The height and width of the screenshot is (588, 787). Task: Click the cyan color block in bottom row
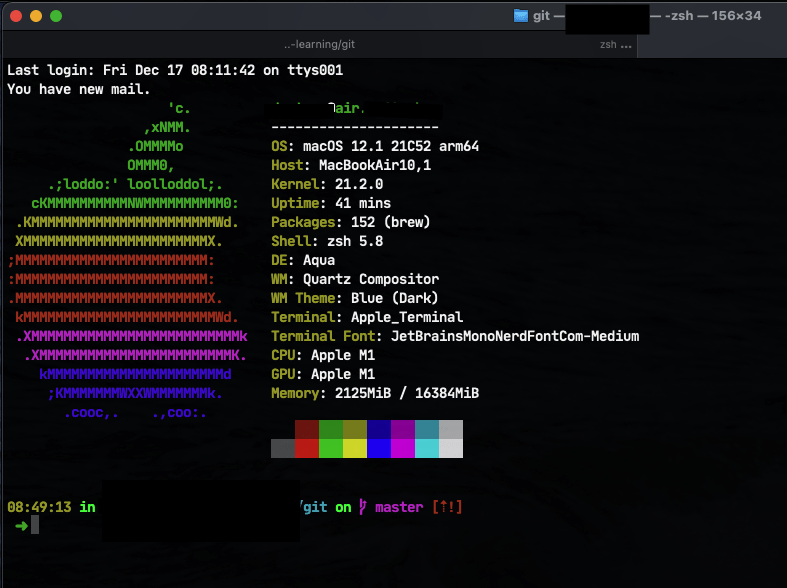click(427, 448)
